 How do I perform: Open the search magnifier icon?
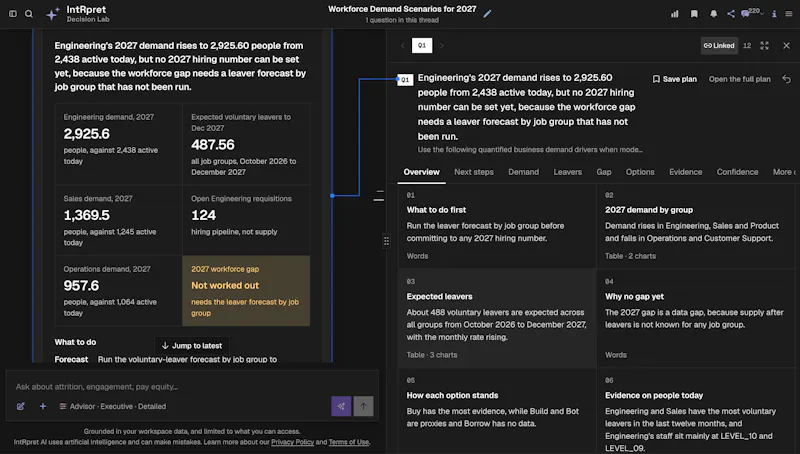click(x=29, y=14)
